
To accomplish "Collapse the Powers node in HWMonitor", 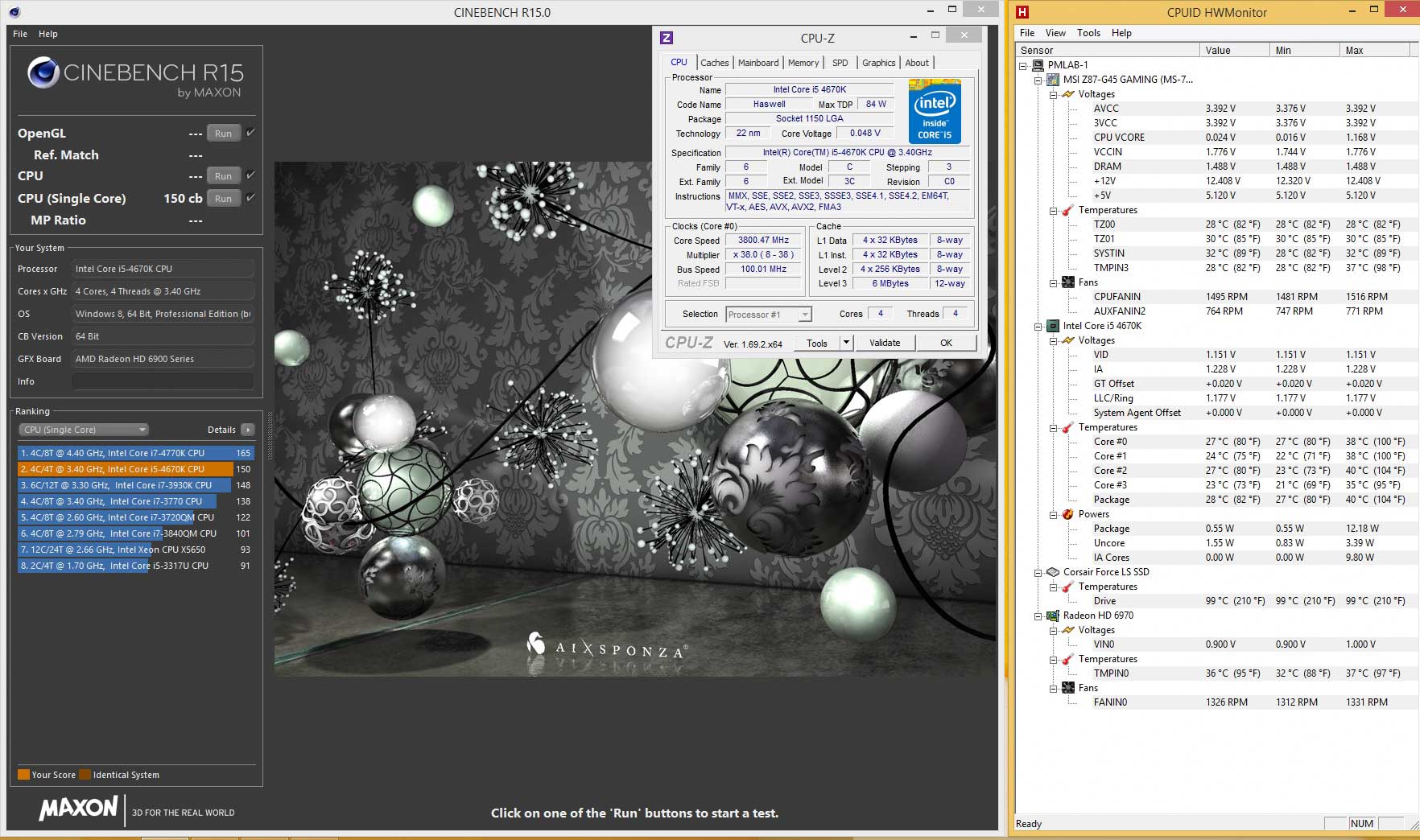I will (x=1053, y=514).
